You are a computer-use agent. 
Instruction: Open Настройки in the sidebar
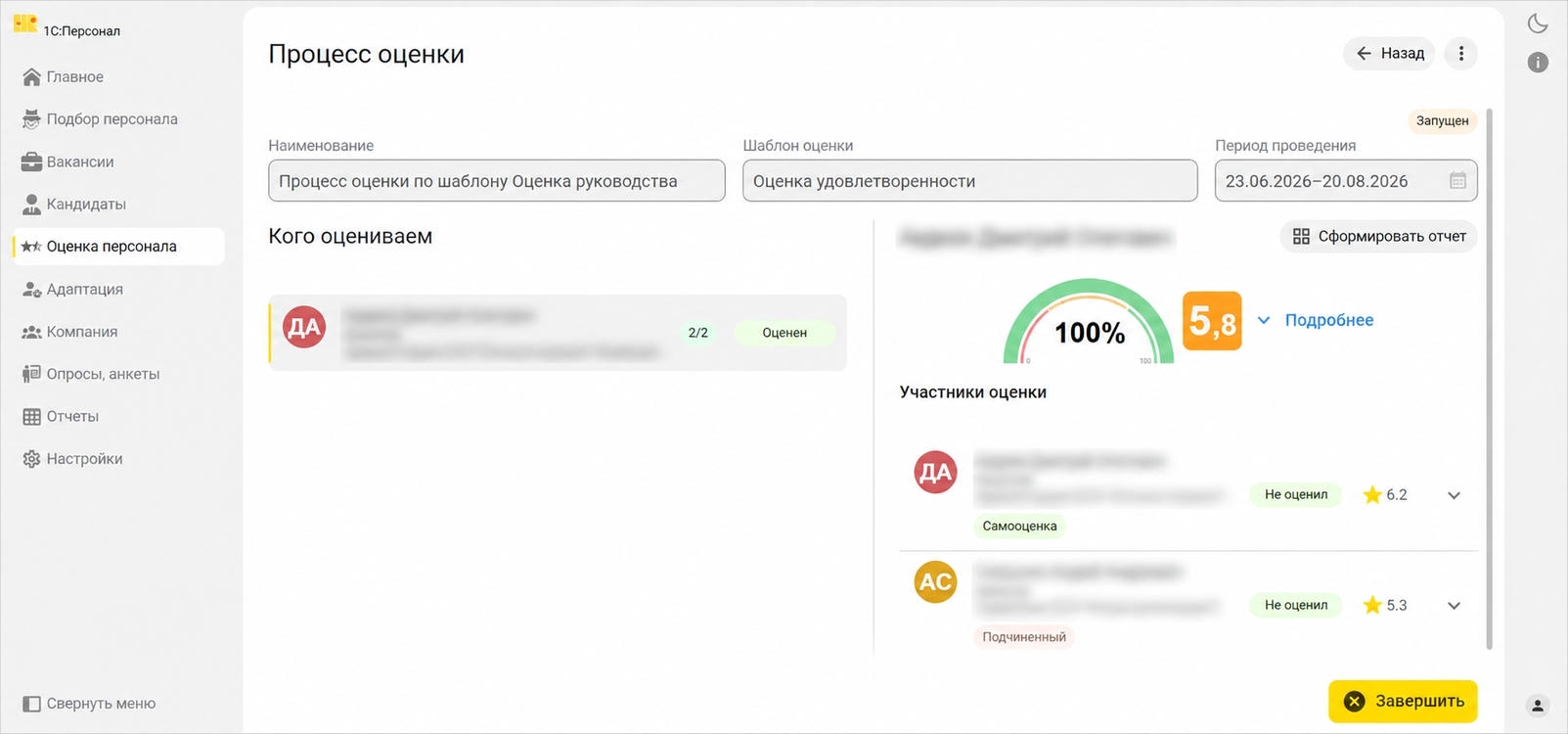tap(118, 459)
